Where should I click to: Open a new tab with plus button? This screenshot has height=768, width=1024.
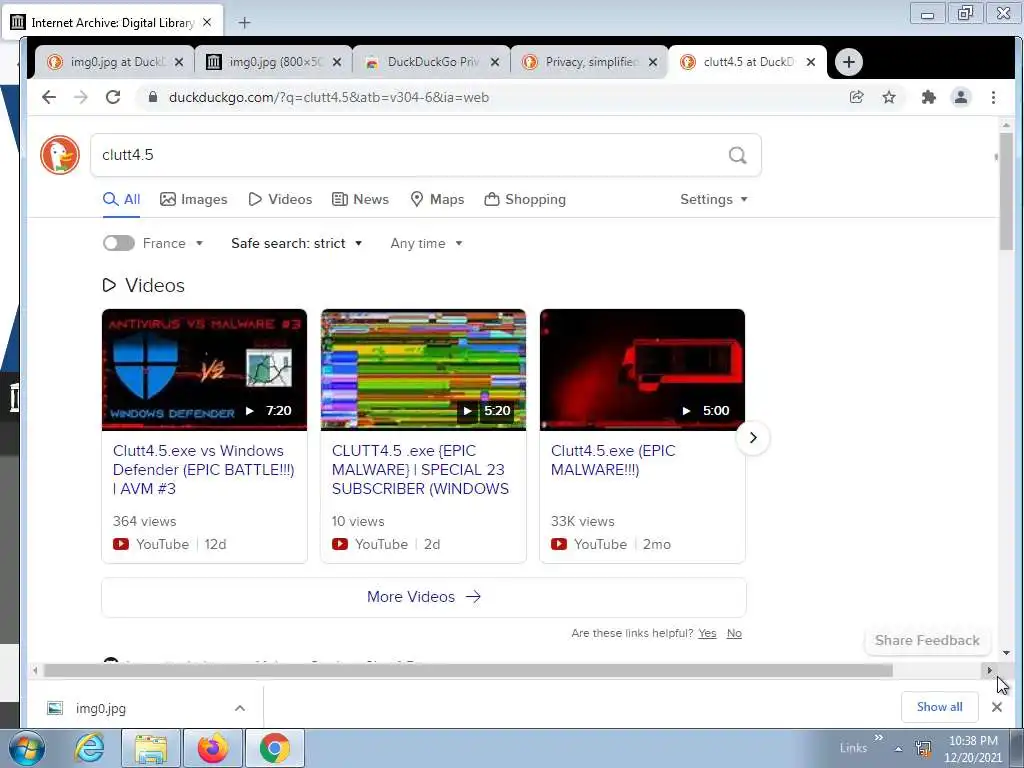pyautogui.click(x=848, y=62)
